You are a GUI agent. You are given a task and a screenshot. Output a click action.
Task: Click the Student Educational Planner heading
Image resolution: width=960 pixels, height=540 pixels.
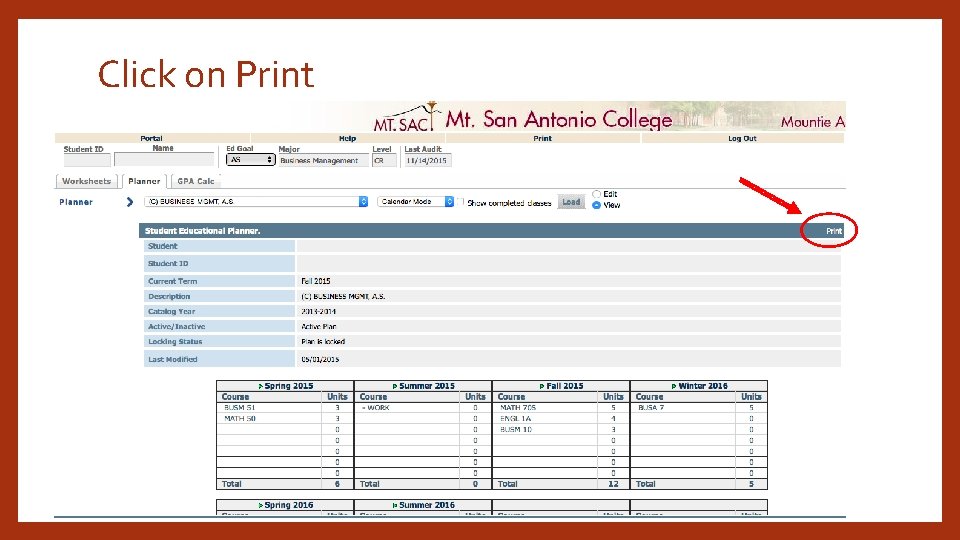(x=203, y=231)
